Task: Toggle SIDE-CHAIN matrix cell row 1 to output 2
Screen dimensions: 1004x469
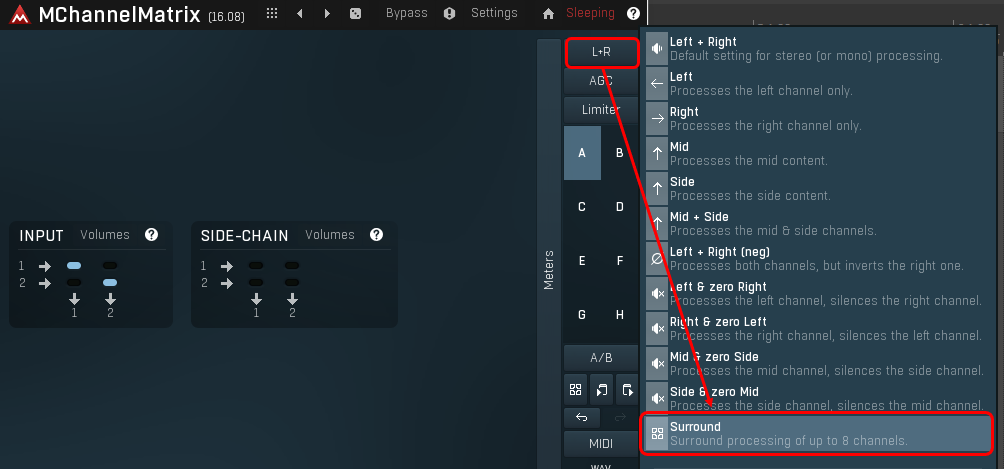Action: click(x=292, y=265)
